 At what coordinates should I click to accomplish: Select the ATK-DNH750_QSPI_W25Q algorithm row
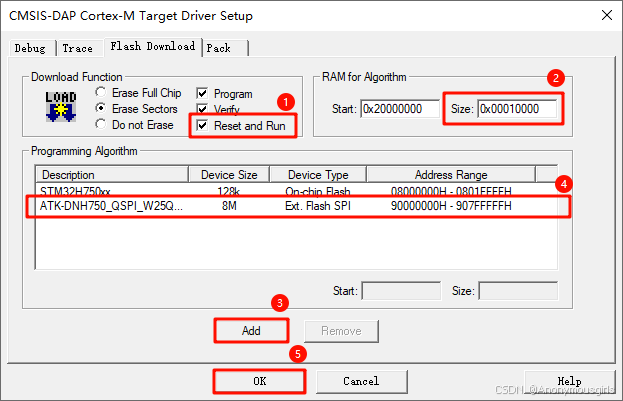pos(296,206)
